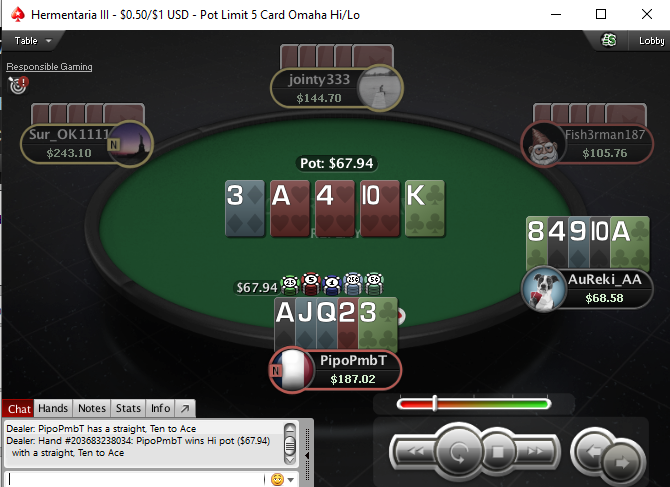Switch to the Hands tab

click(53, 408)
